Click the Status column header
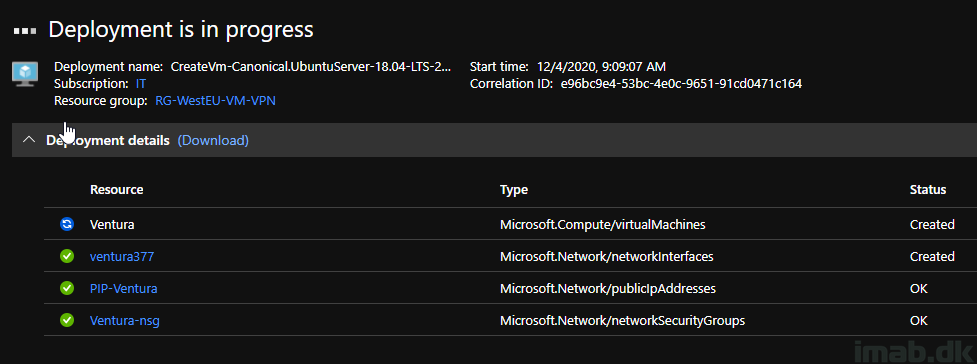This screenshot has height=364, width=977. (x=928, y=189)
